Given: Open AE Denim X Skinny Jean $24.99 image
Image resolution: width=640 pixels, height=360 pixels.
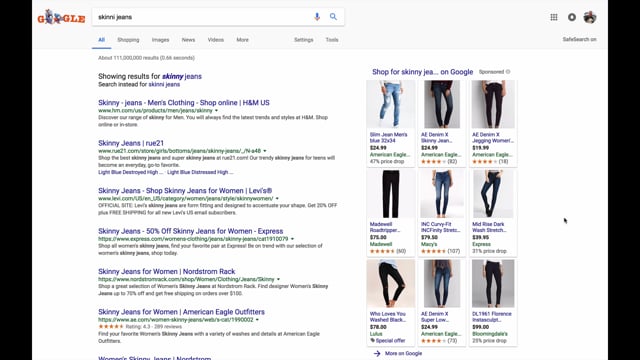Looking at the screenshot, I should pos(442,104).
